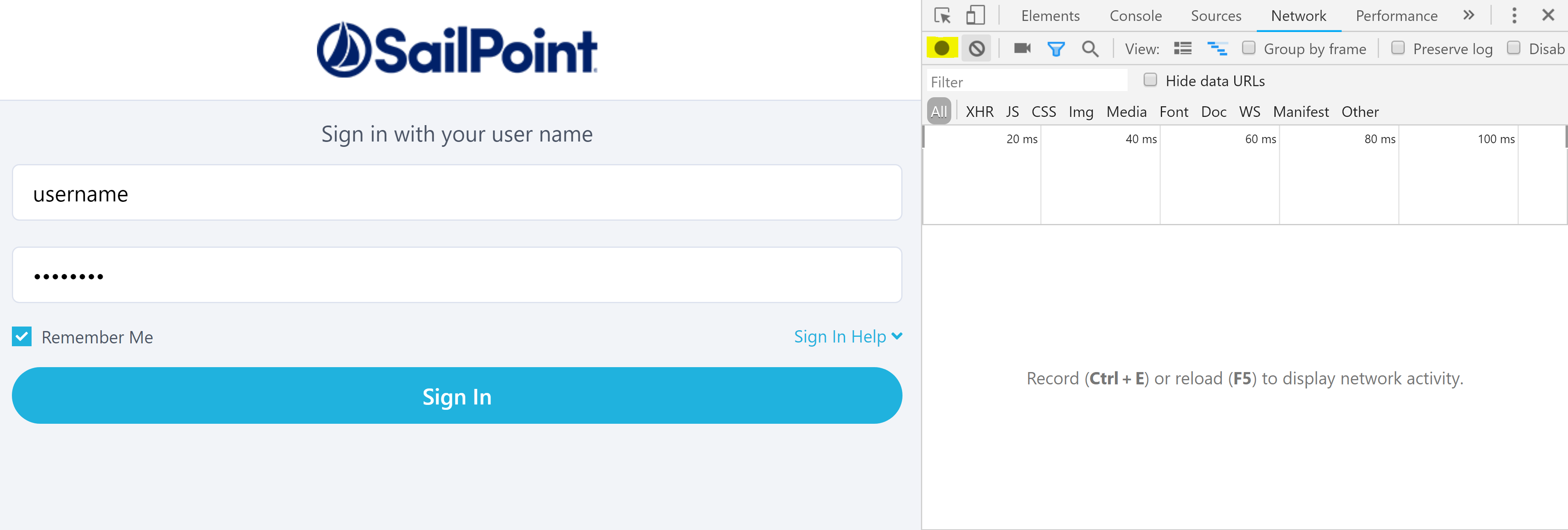Clear the network request log
This screenshot has height=530, width=1568.
coord(977,49)
